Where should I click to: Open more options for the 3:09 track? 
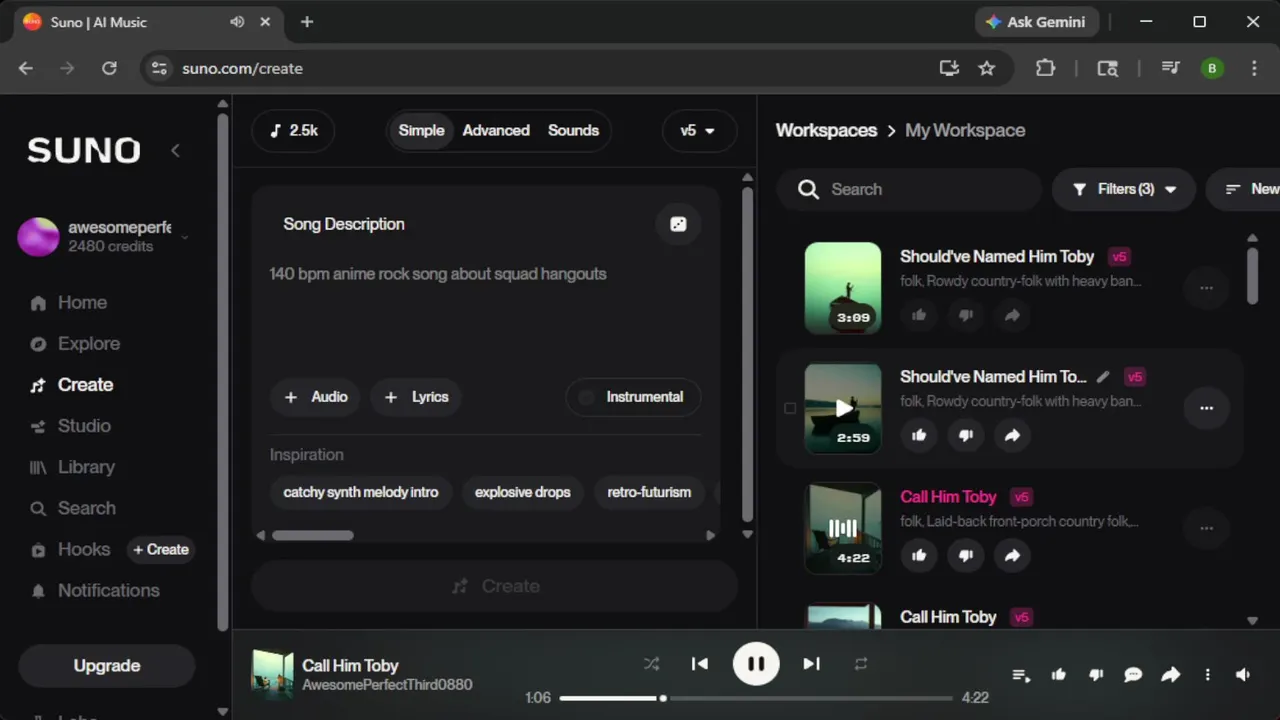pos(1206,288)
